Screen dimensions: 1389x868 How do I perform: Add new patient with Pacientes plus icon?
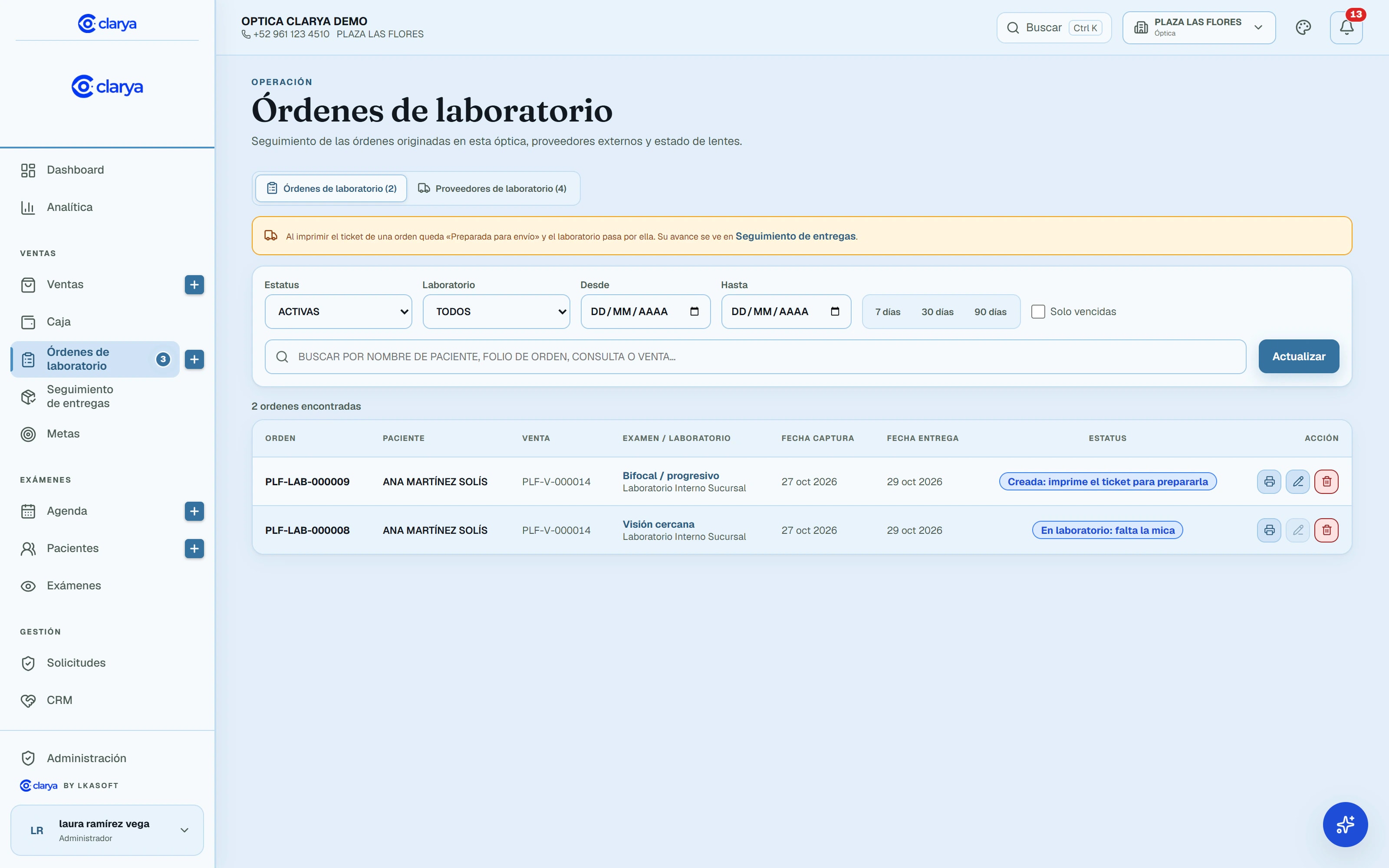pos(194,548)
